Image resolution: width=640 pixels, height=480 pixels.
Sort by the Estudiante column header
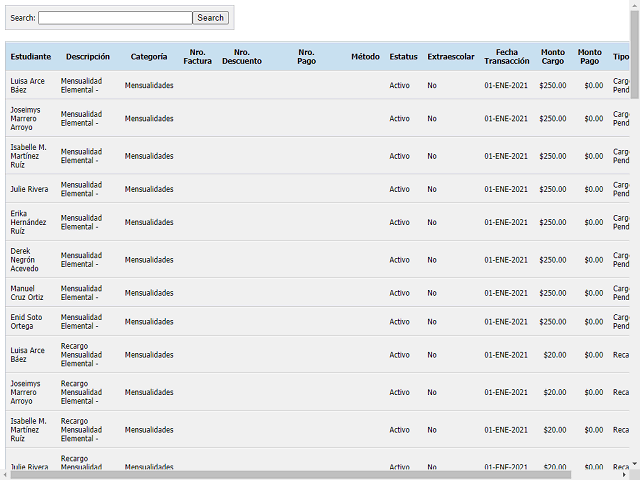point(30,57)
